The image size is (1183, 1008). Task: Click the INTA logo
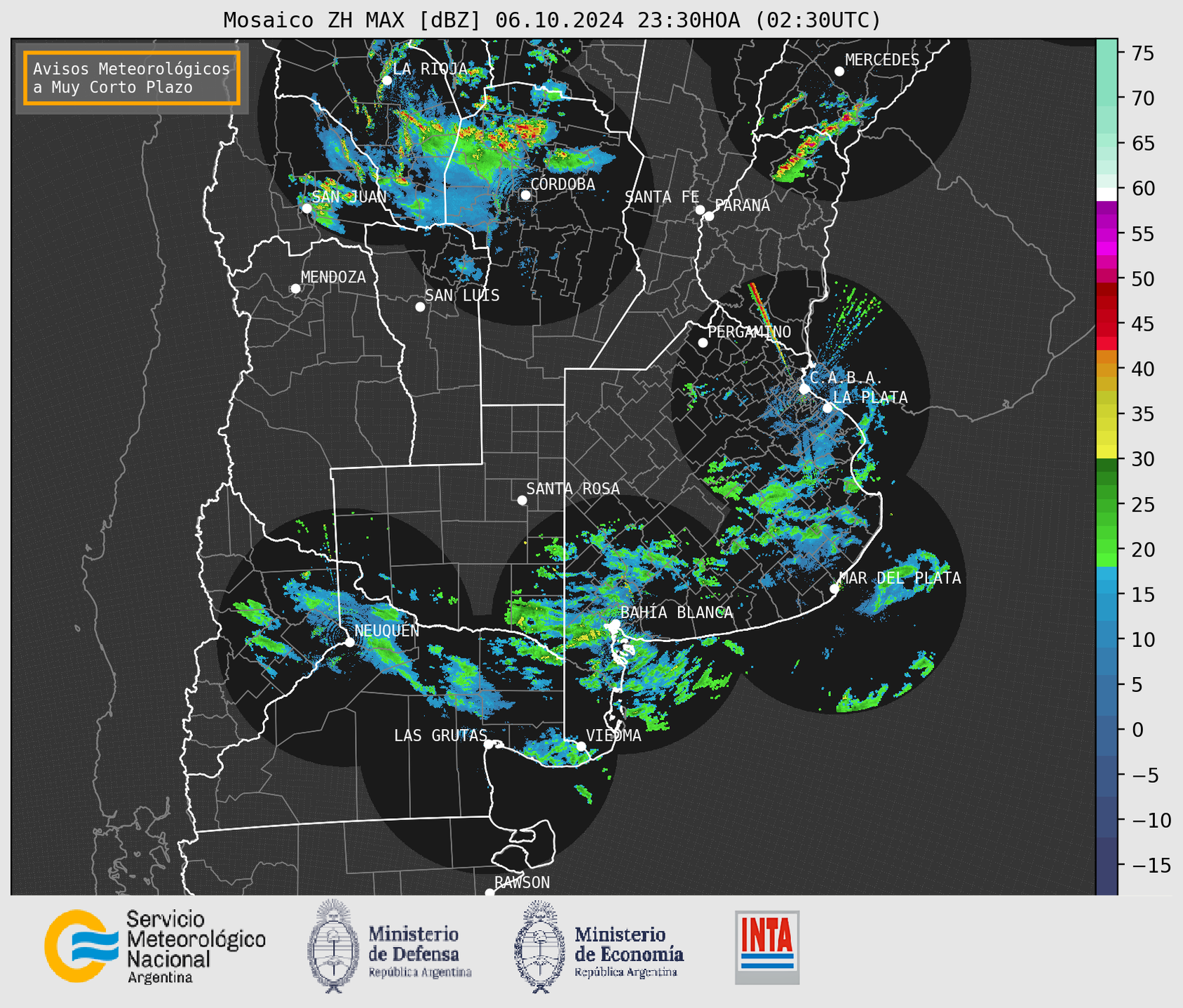click(767, 947)
